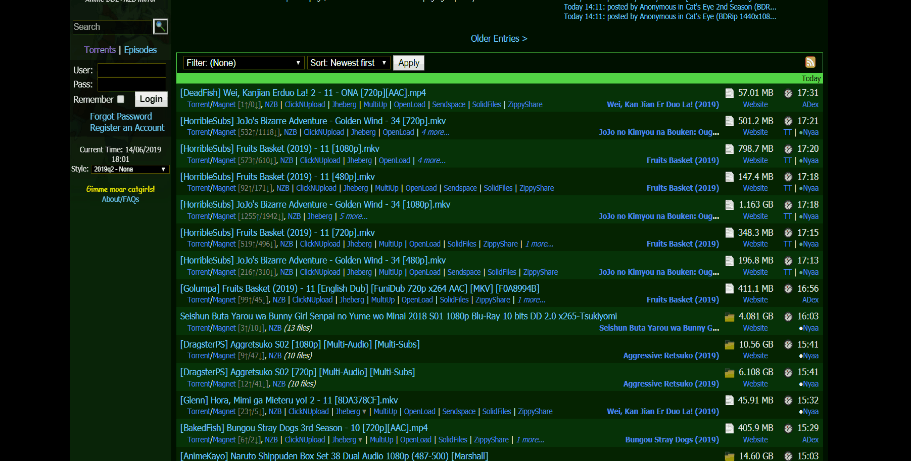Viewport: 911px width, 461px height.
Task: Click clock icon beside 17:15
Action: (788, 233)
